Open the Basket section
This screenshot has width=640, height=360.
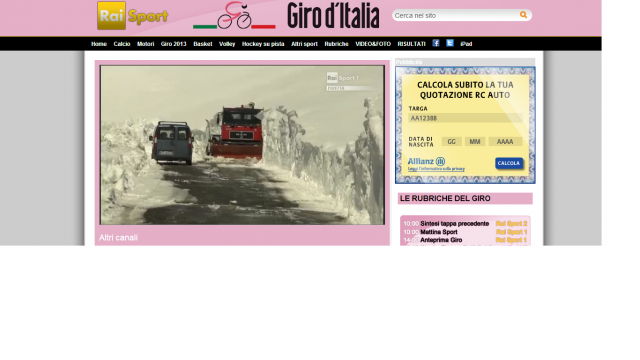pos(203,44)
